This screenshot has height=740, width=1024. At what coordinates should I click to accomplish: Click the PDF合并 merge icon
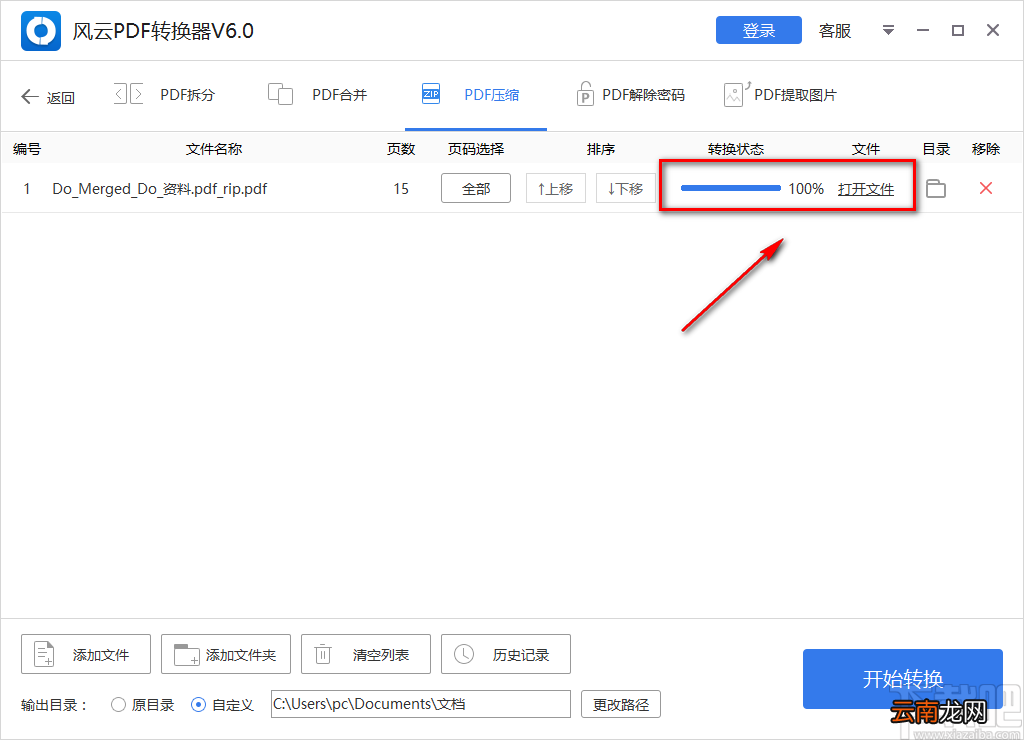tap(280, 94)
